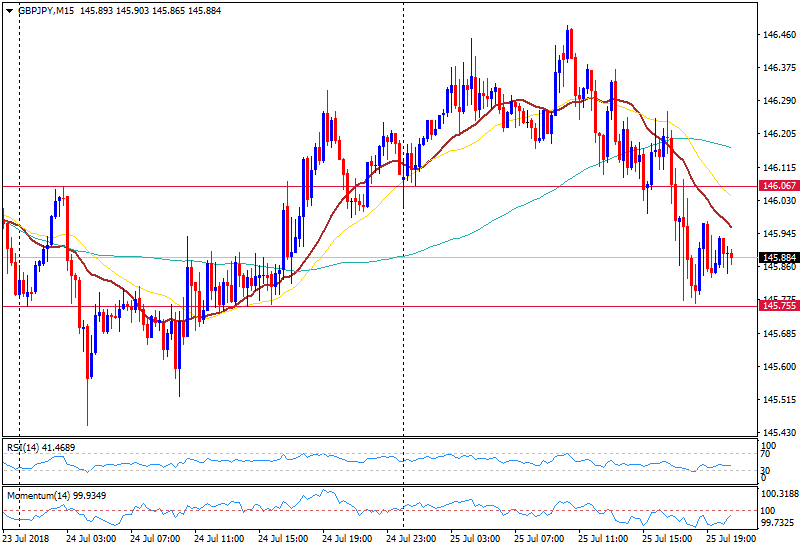Click the GBPJPY,M15 chart title text
The image size is (800, 550).
tap(48, 9)
